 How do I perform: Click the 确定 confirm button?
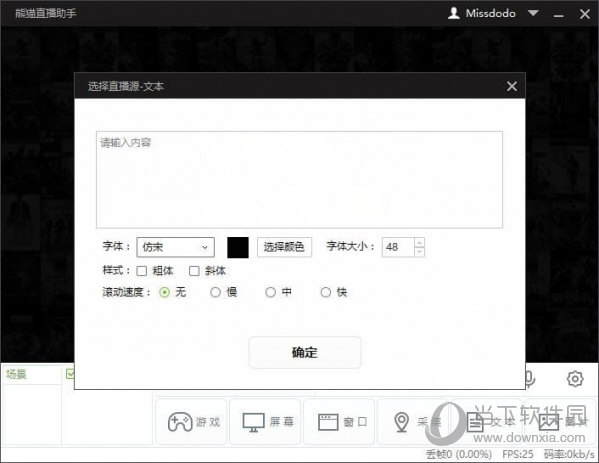pyautogui.click(x=304, y=352)
